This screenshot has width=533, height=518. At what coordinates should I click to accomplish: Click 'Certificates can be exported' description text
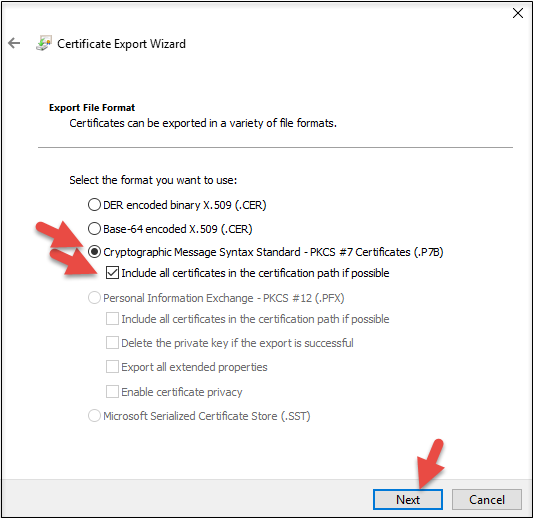click(x=203, y=123)
